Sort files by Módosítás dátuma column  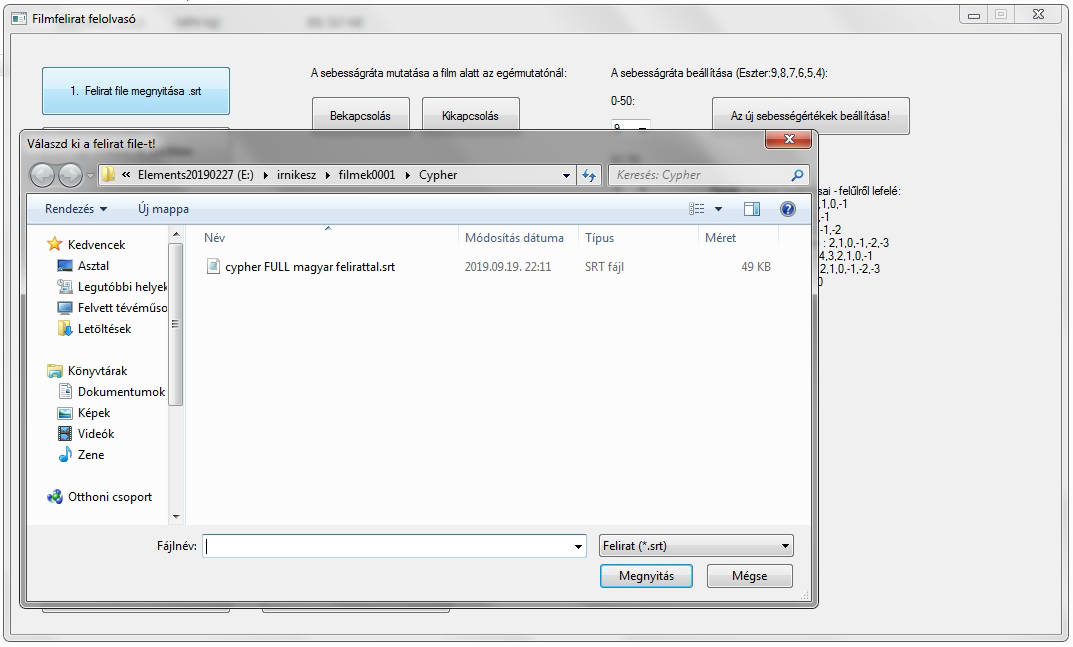[x=514, y=238]
